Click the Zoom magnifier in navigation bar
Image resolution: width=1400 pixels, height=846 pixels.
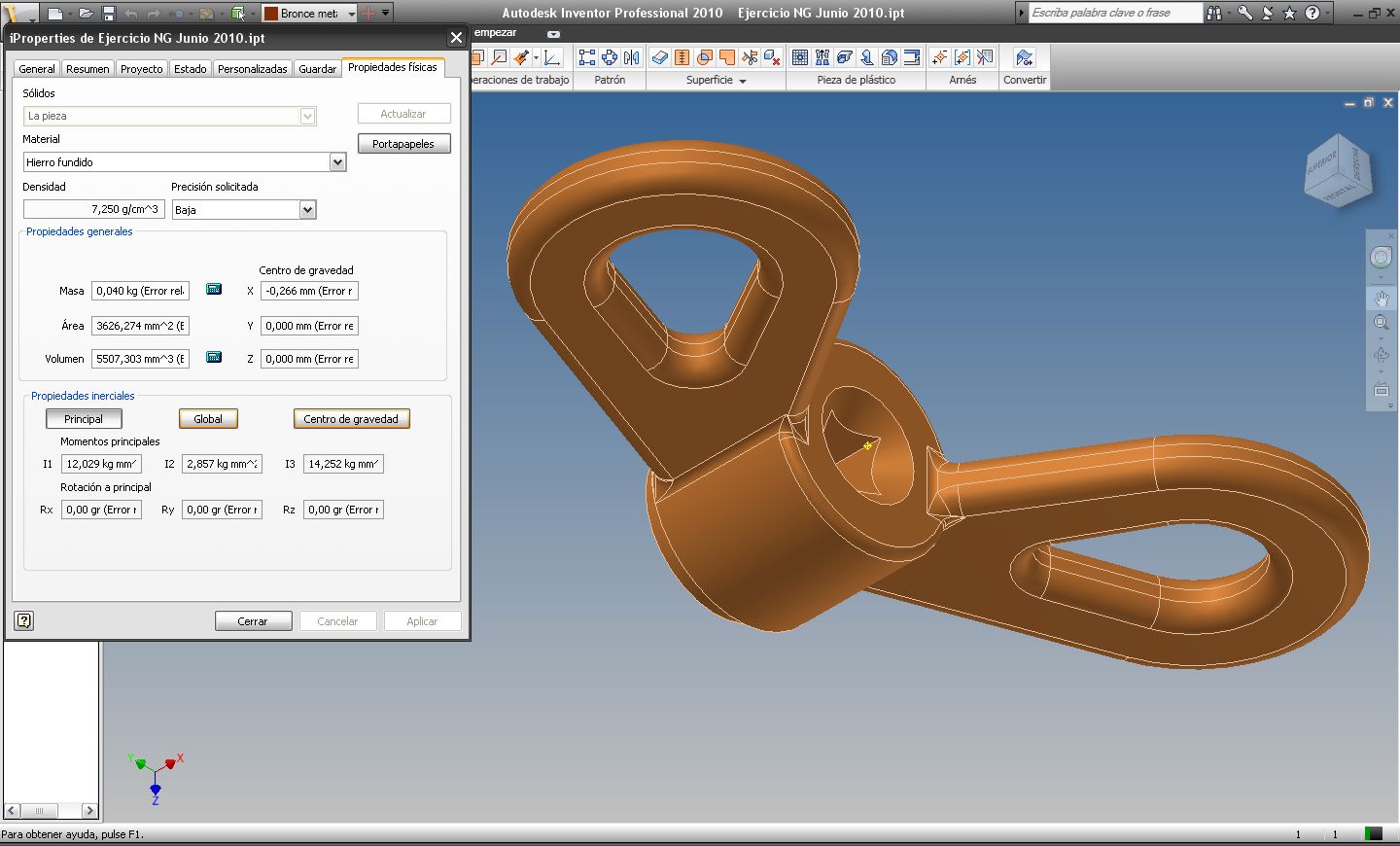point(1381,323)
